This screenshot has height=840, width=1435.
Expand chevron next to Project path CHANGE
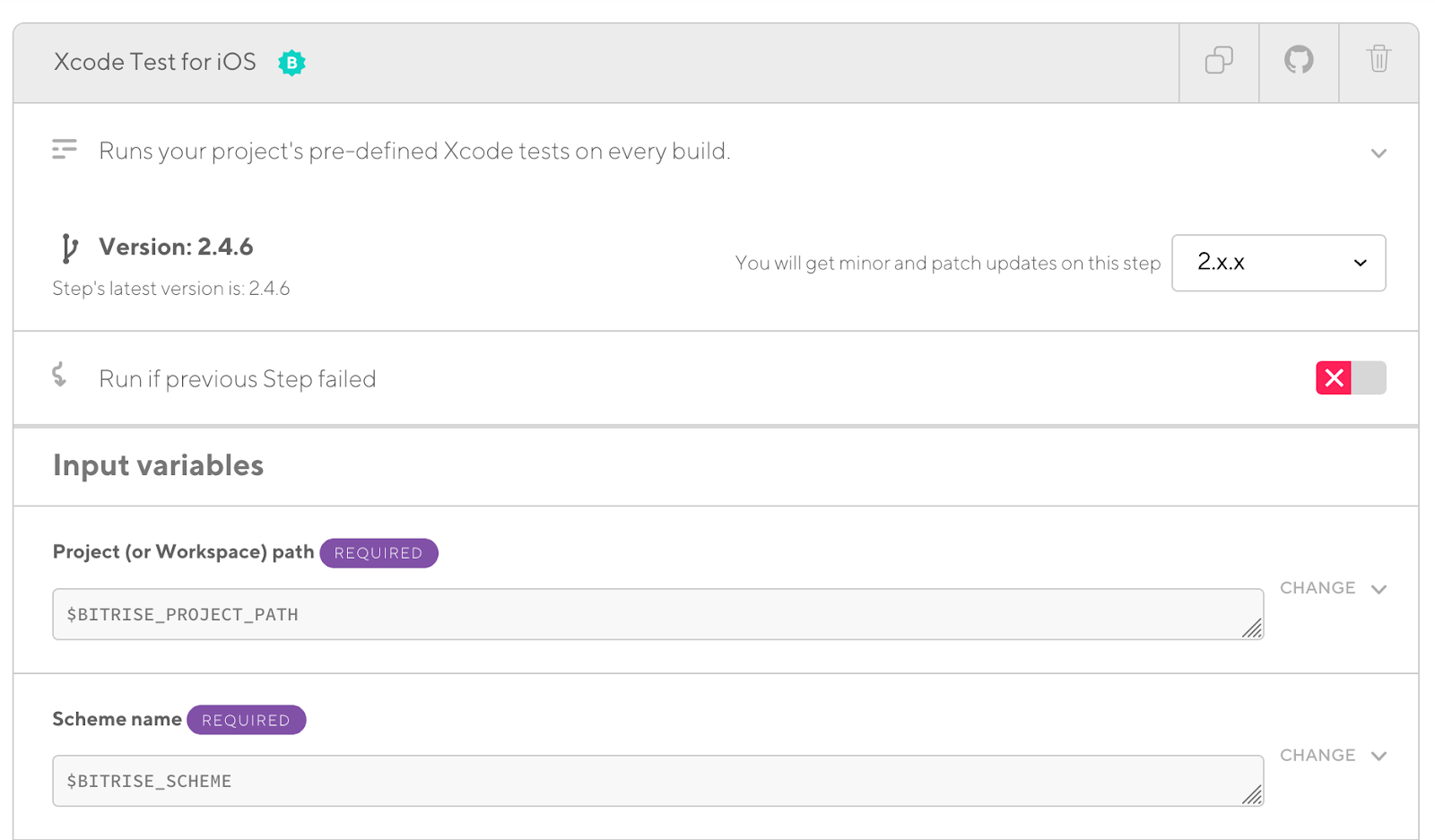[1378, 589]
